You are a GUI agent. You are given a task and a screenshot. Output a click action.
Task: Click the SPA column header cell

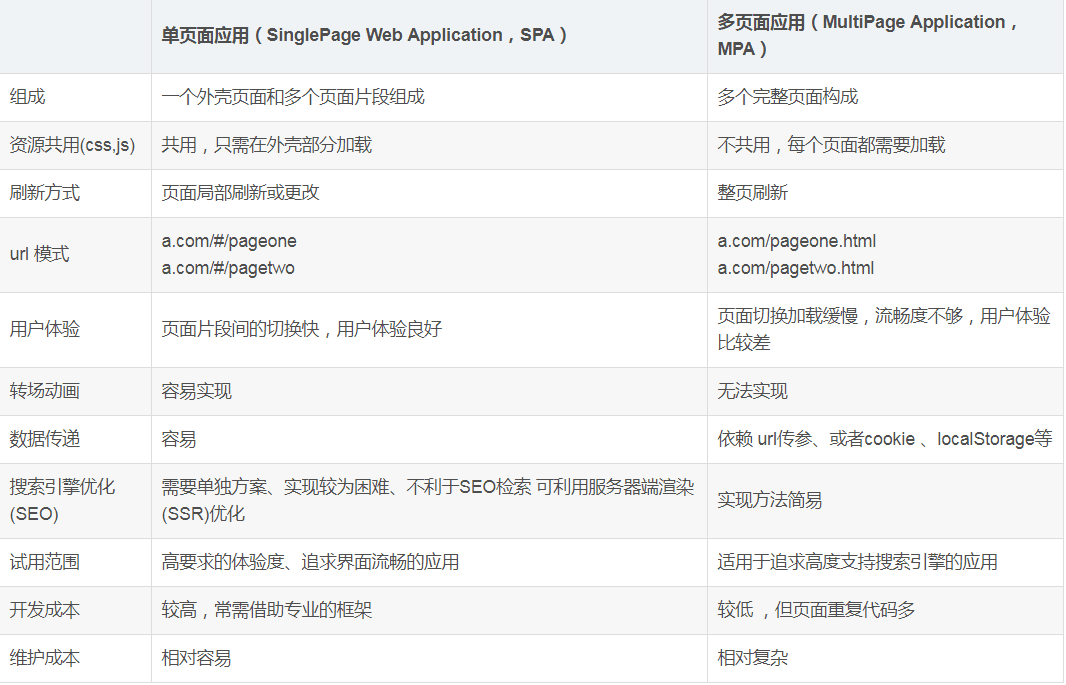pyautogui.click(x=429, y=36)
